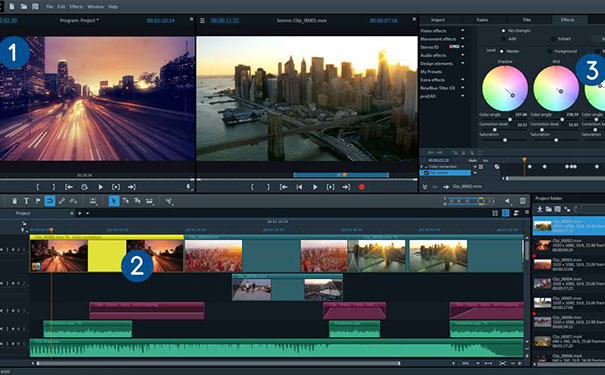The width and height of the screenshot is (605, 375).
Task: Click the long green audio clip on bottom track
Action: (x=276, y=348)
